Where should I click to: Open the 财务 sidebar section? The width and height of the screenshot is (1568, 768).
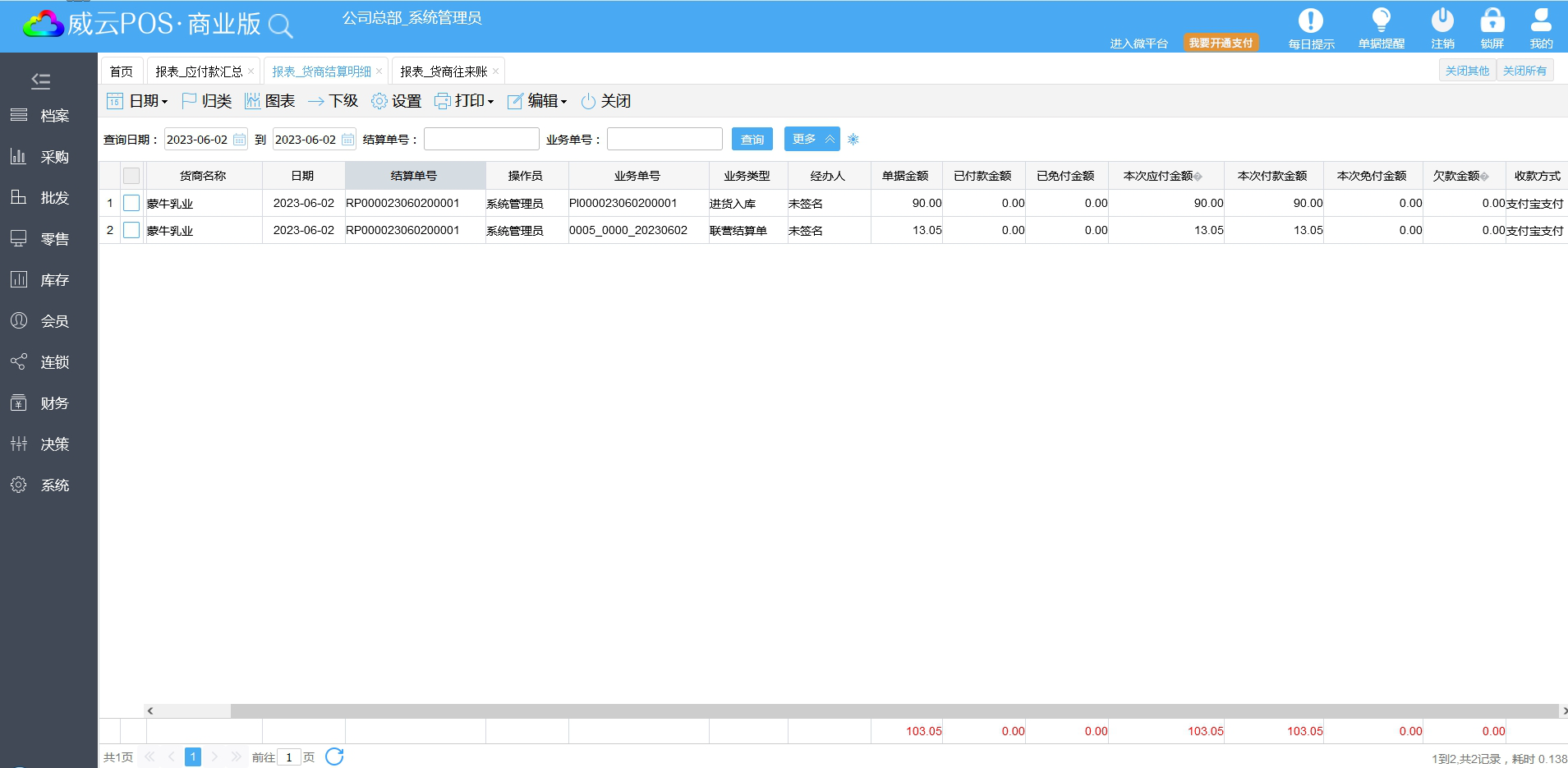click(40, 403)
